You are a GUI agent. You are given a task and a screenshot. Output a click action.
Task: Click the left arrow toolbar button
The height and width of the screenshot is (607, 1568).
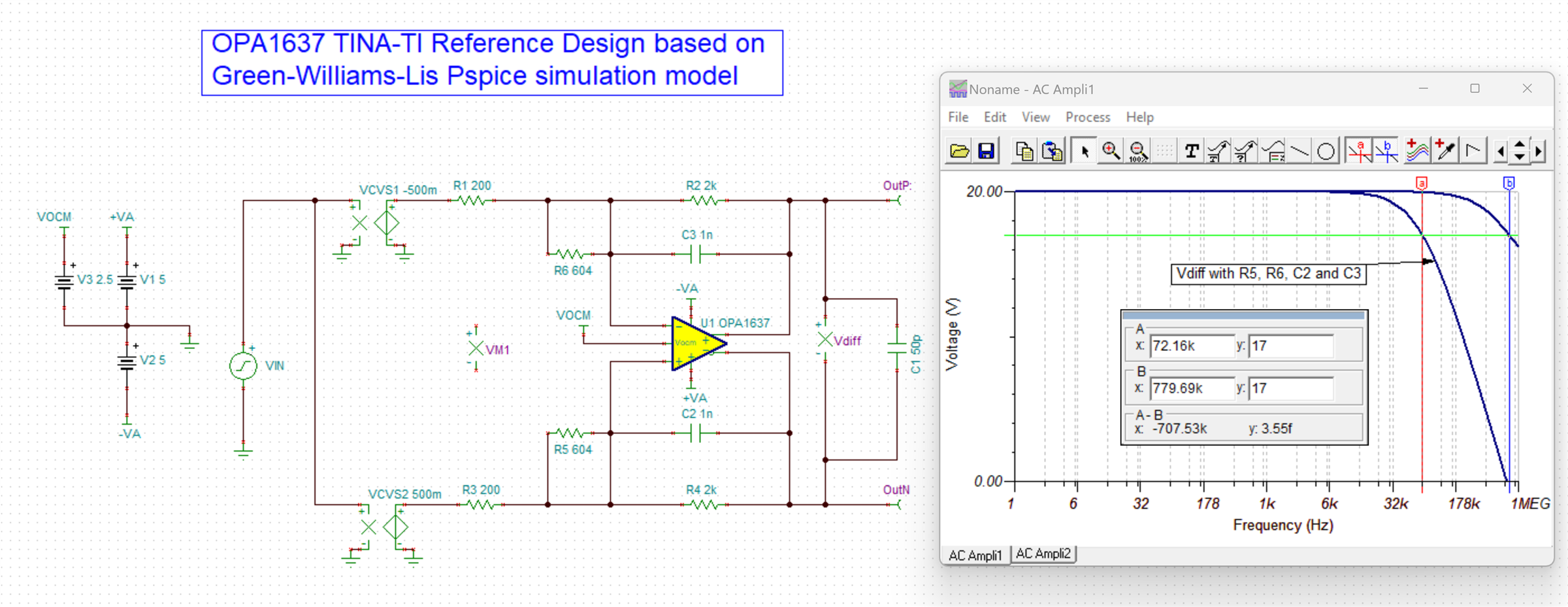1501,152
